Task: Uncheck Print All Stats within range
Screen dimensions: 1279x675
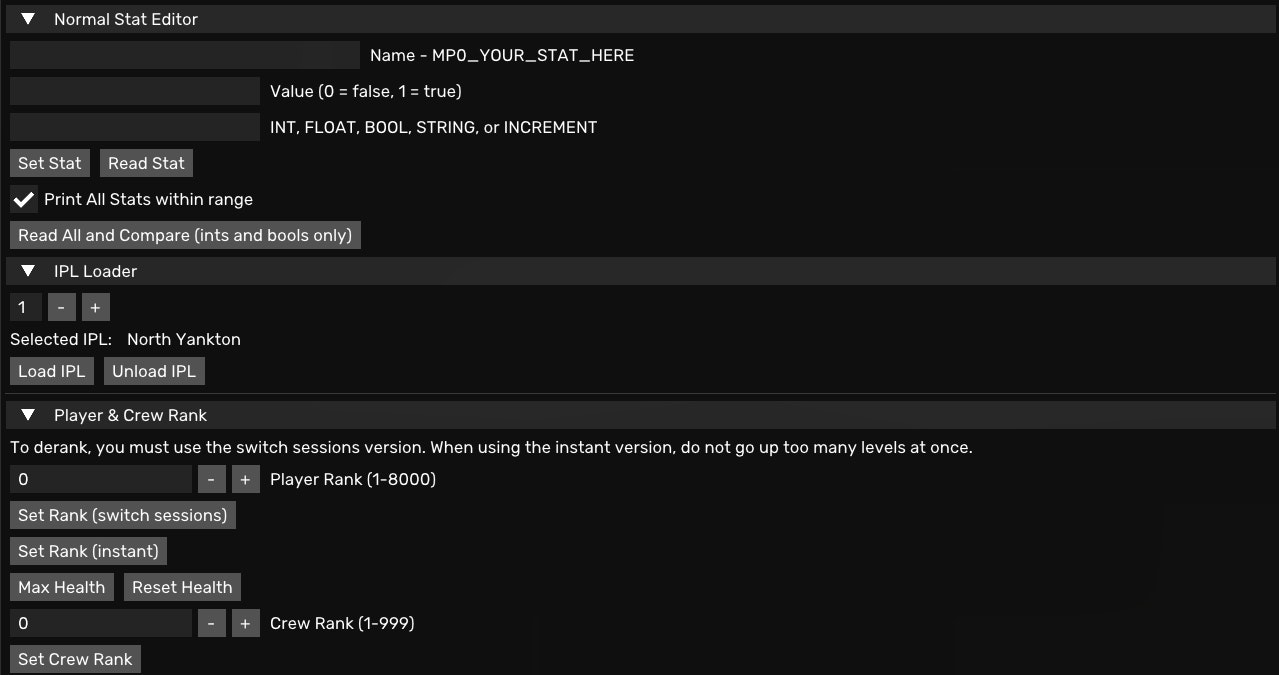Action: (23, 199)
